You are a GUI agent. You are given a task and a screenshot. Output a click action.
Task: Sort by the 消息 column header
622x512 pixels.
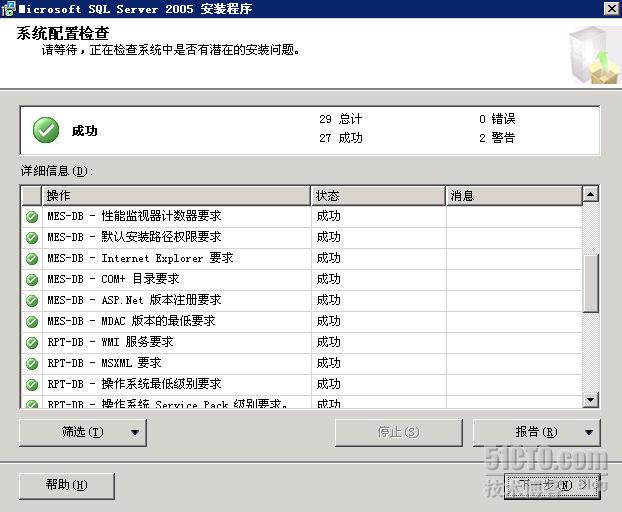(514, 196)
